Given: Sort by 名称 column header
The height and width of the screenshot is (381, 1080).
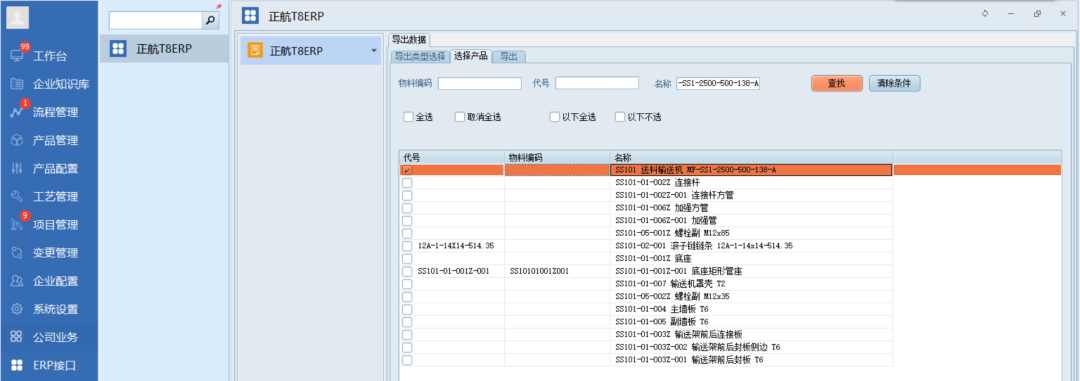Looking at the screenshot, I should [x=751, y=158].
